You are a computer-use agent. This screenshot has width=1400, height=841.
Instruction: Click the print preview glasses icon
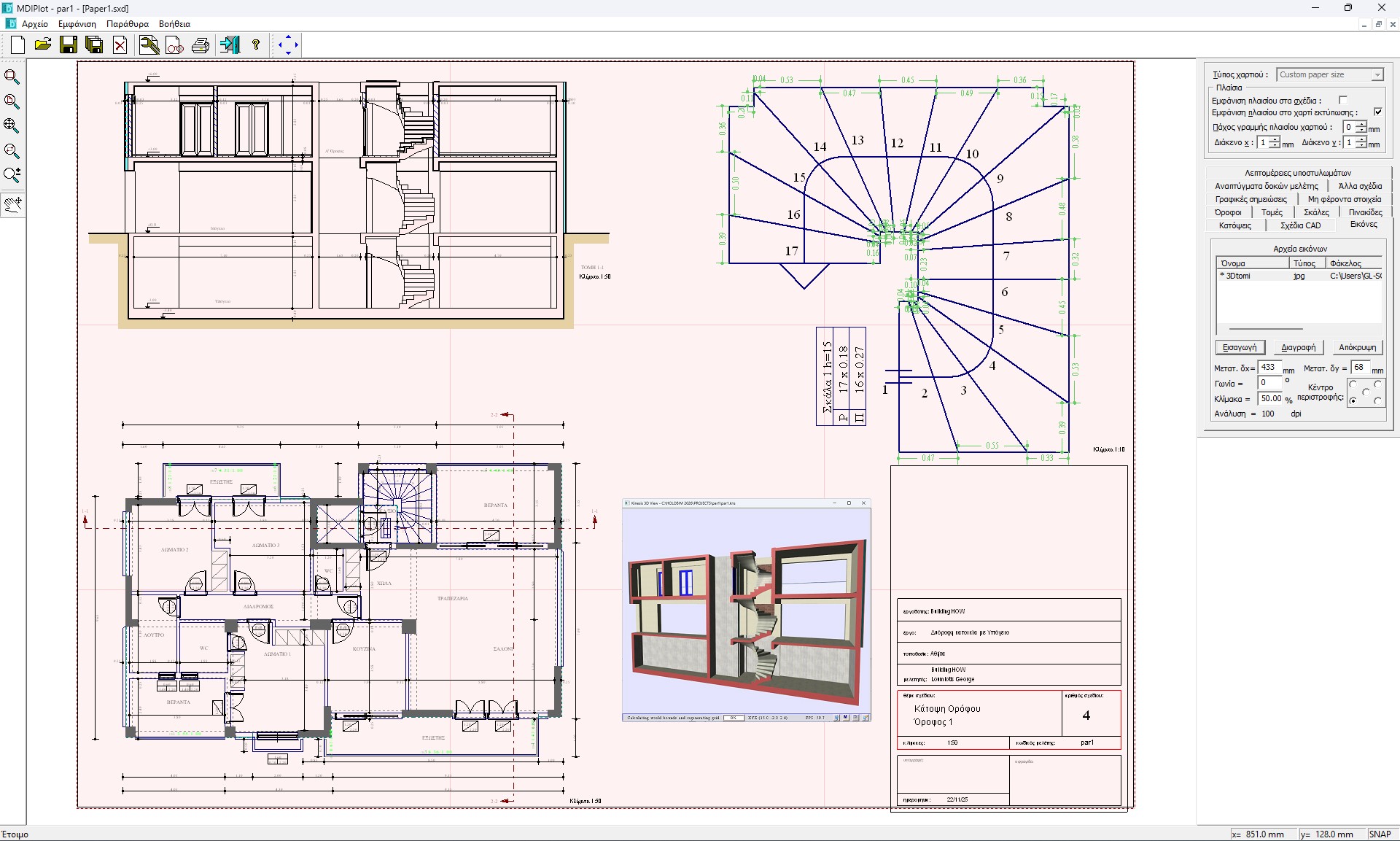(175, 45)
